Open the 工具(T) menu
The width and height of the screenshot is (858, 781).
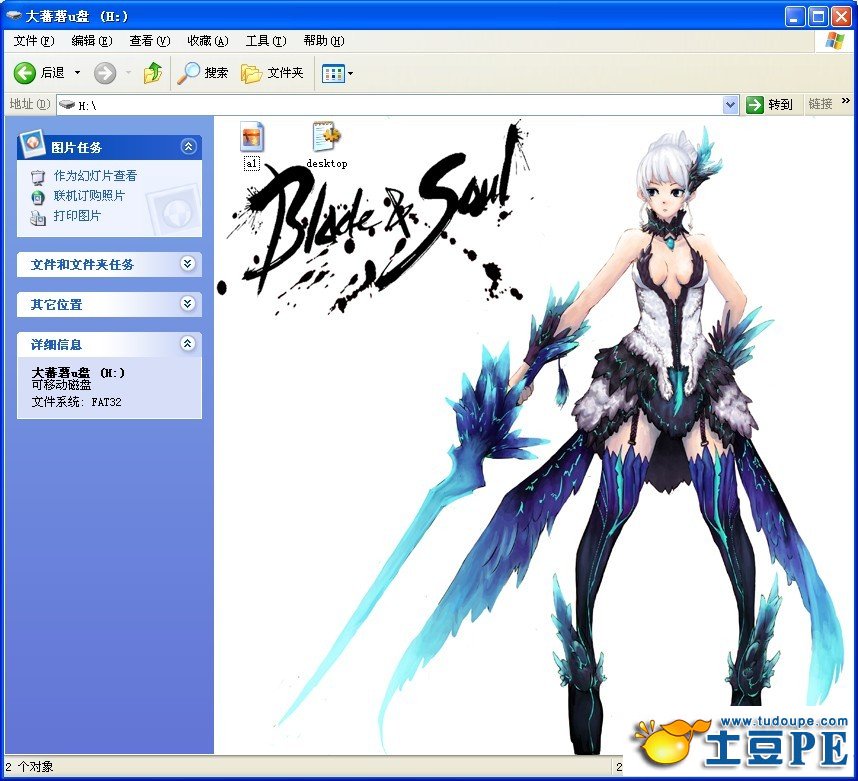pyautogui.click(x=265, y=41)
